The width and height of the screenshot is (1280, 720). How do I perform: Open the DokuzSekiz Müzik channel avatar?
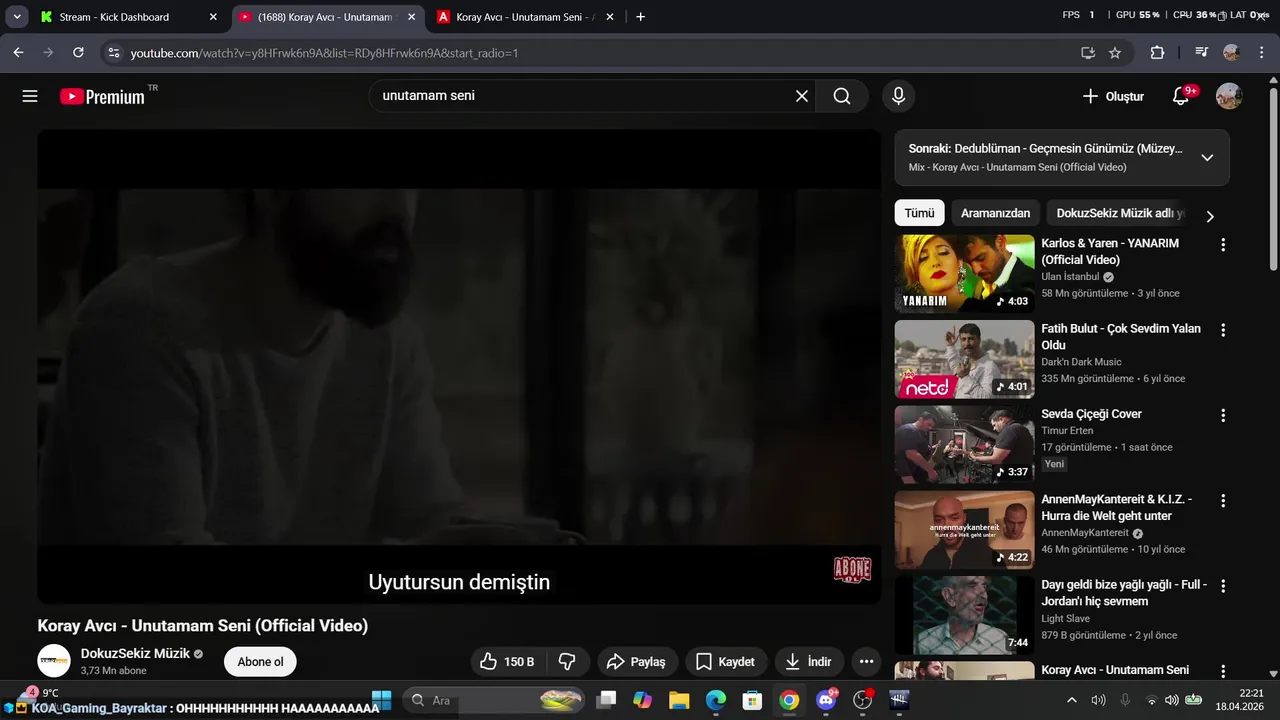pos(54,661)
